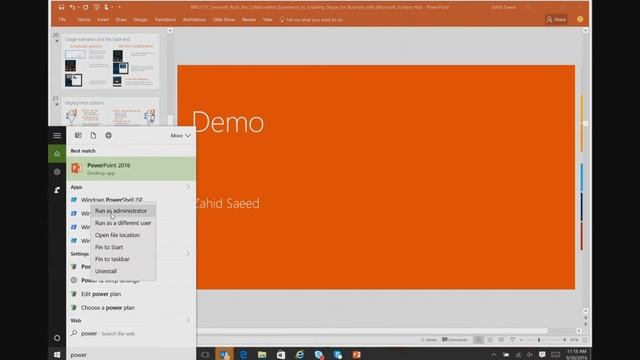Click the Cortana circle icon in sidebar
The width and height of the screenshot is (640, 360).
(57, 338)
